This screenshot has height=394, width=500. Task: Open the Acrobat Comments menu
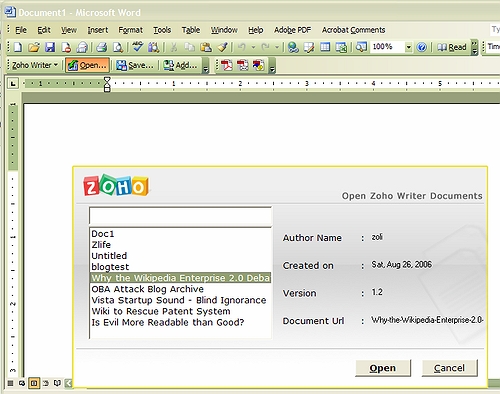(353, 30)
